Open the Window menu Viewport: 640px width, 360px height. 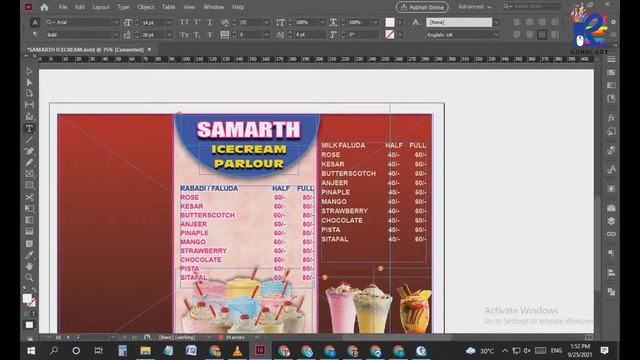pos(213,7)
